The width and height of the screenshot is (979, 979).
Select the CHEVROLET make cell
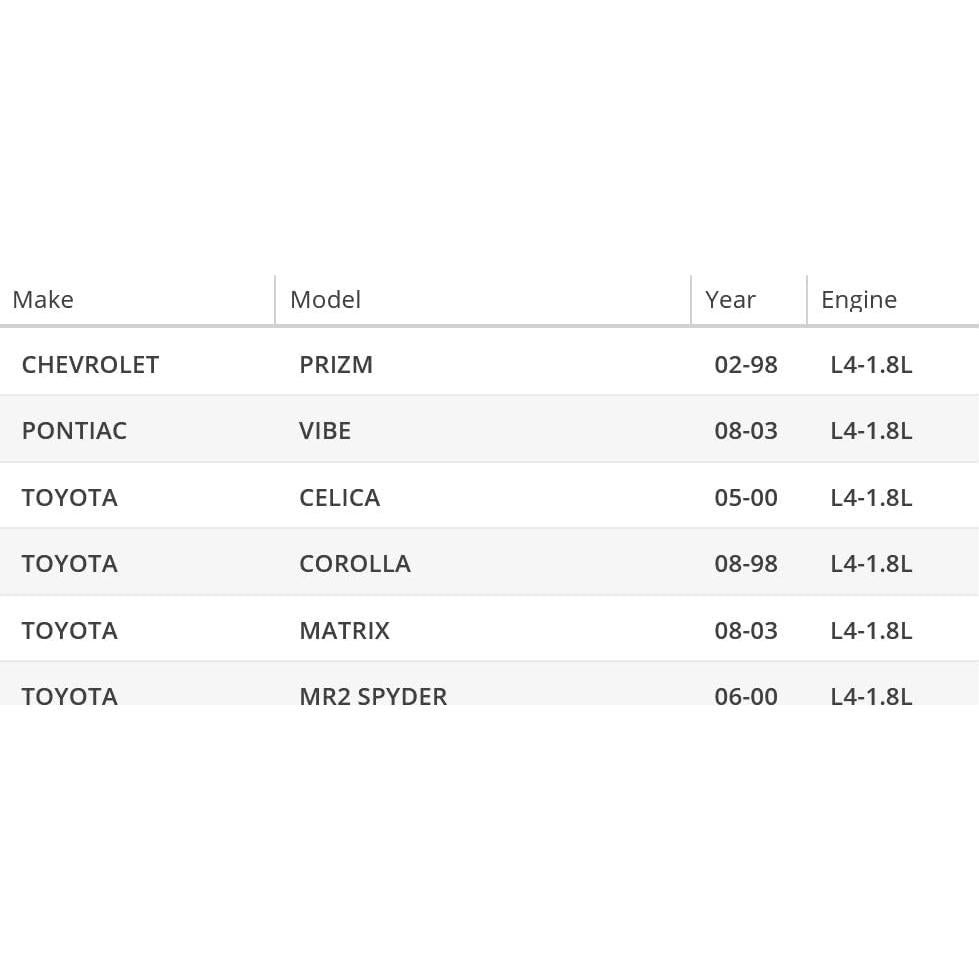point(90,365)
